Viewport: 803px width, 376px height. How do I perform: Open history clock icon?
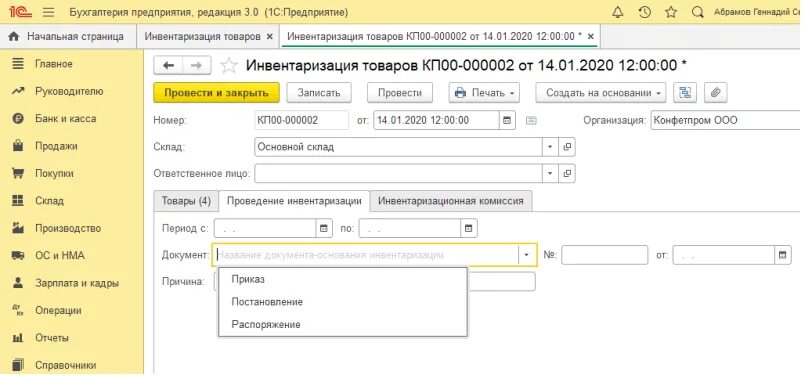[x=645, y=12]
